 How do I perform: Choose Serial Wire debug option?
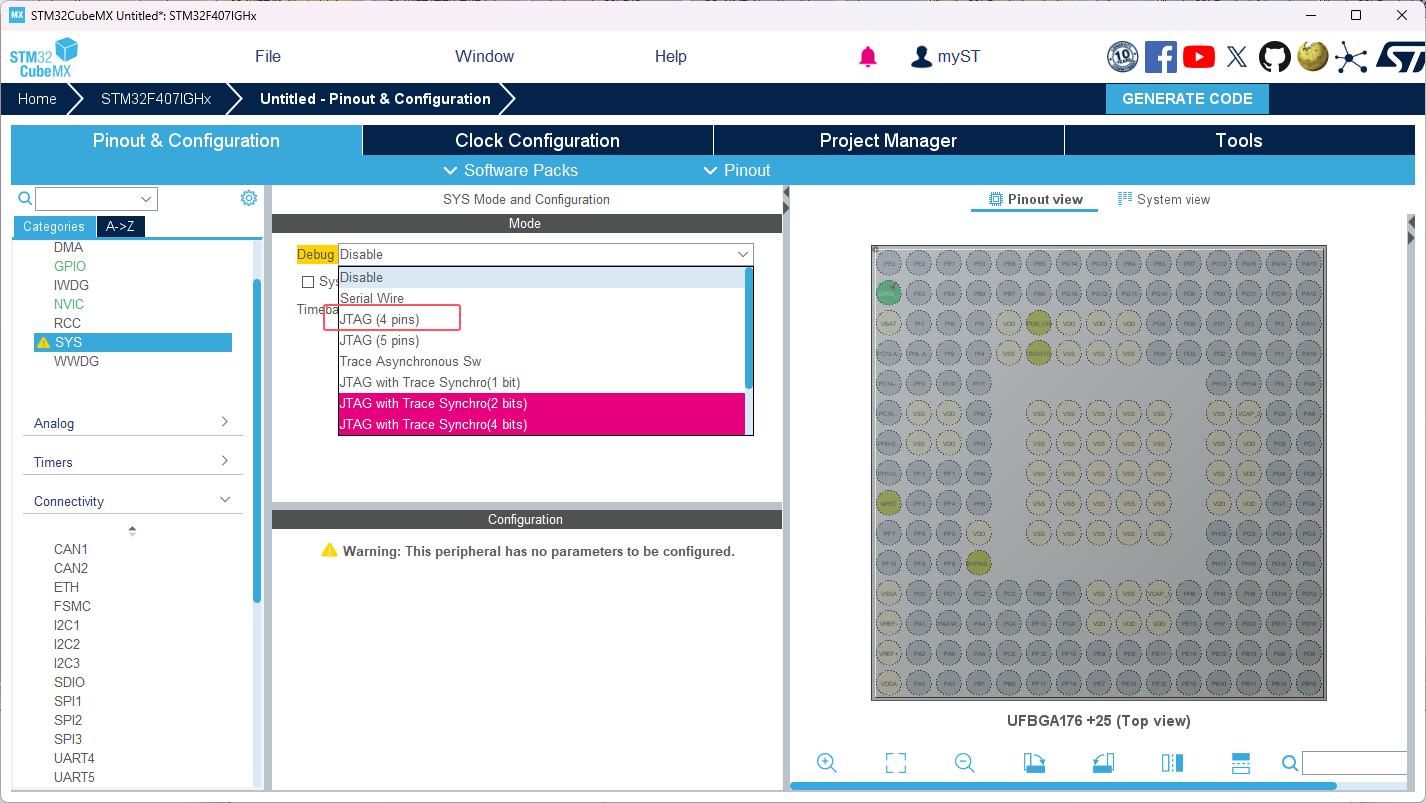542,298
